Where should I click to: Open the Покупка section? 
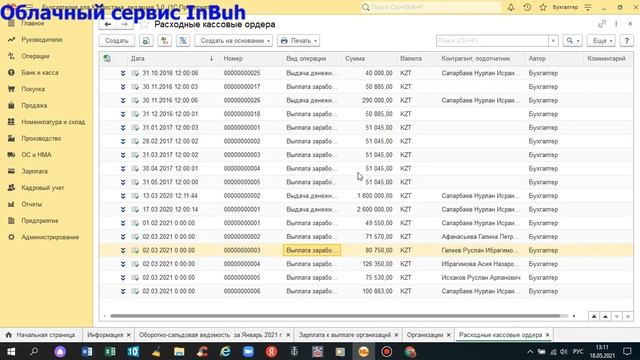[33, 89]
